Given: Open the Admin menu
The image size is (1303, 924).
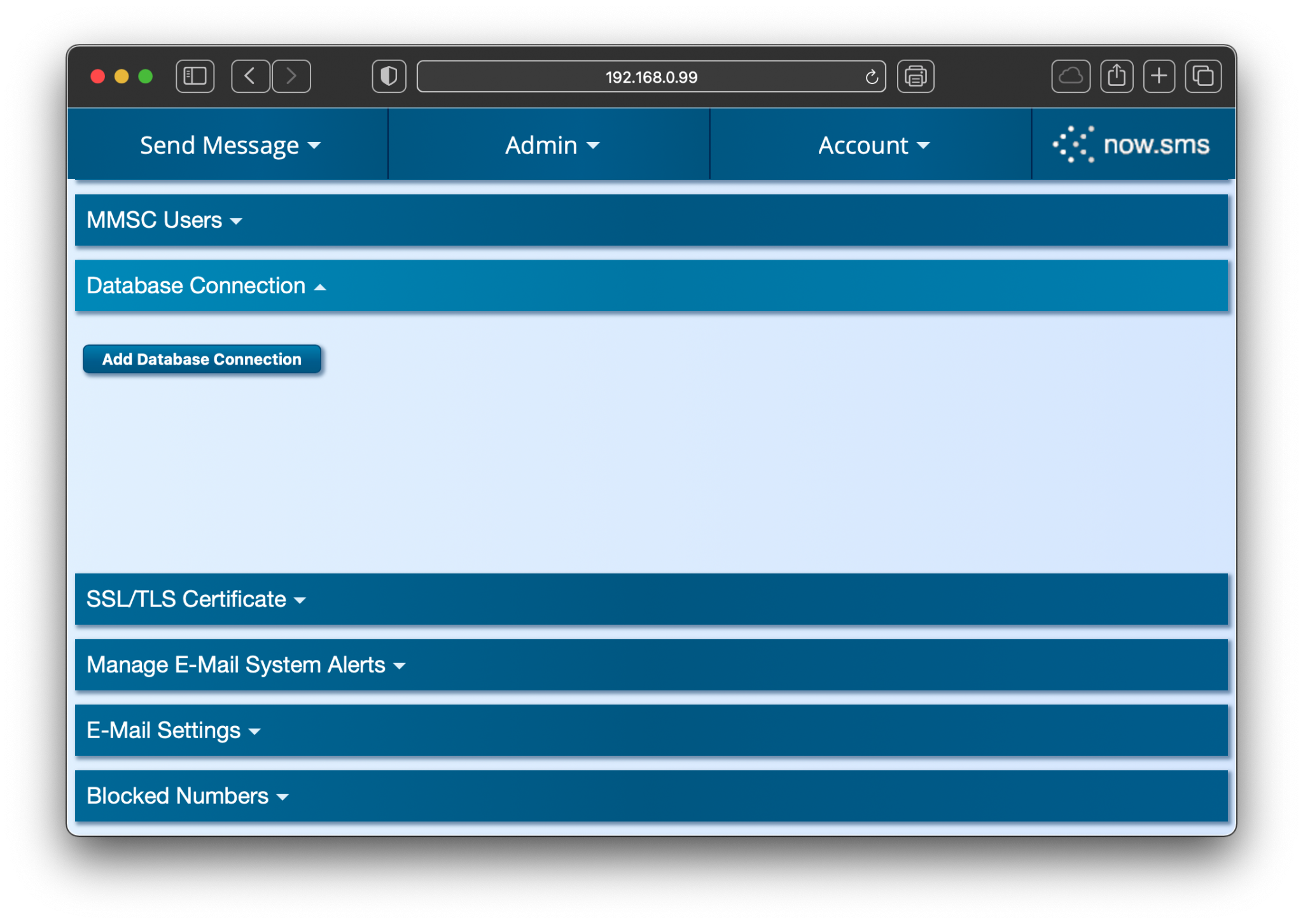Looking at the screenshot, I should click(x=550, y=144).
